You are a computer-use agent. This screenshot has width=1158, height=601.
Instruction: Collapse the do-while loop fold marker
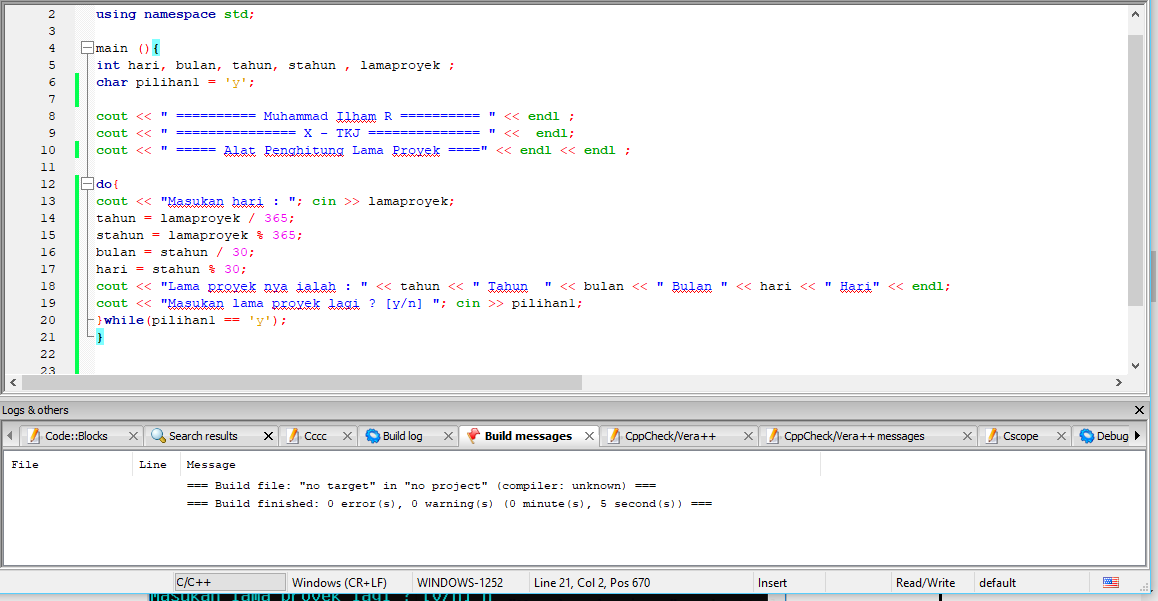coord(87,183)
